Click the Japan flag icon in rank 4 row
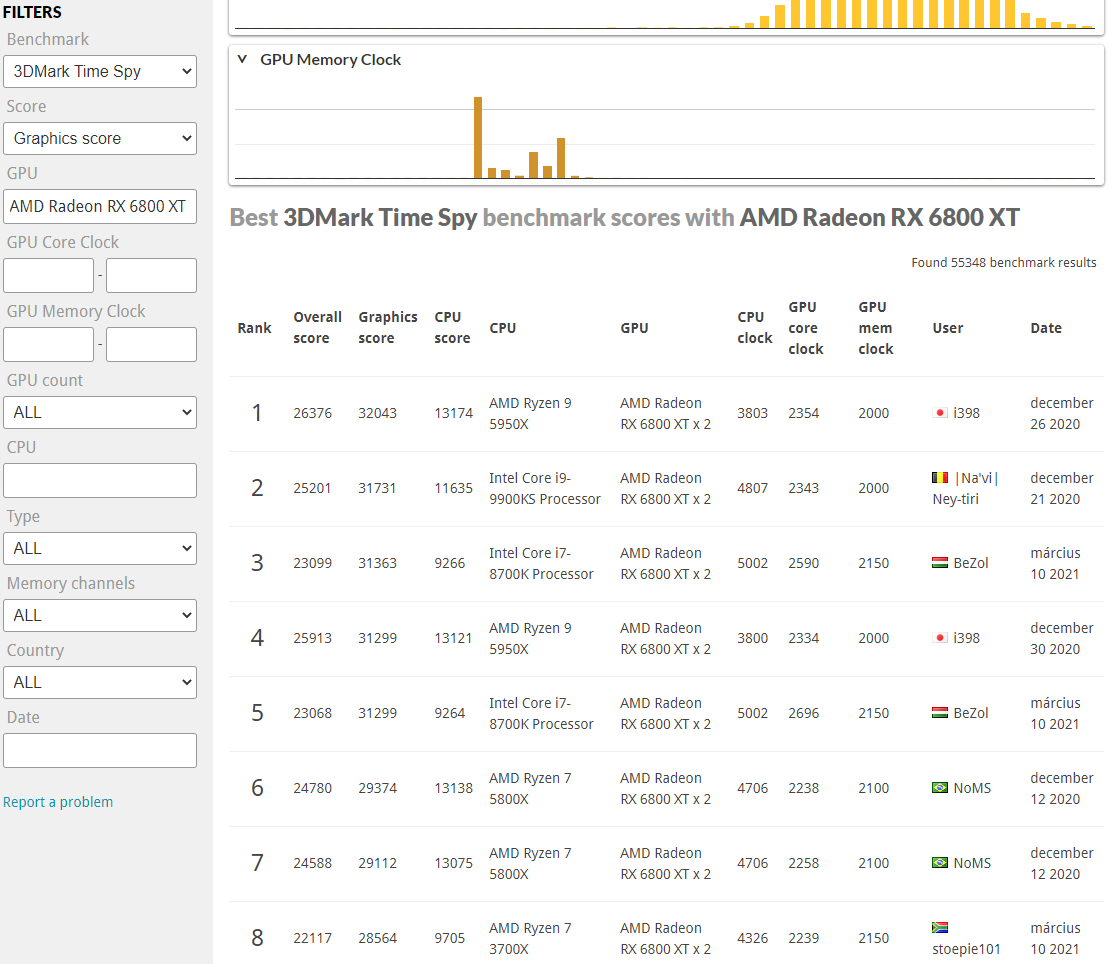1120x964 pixels. [940, 638]
